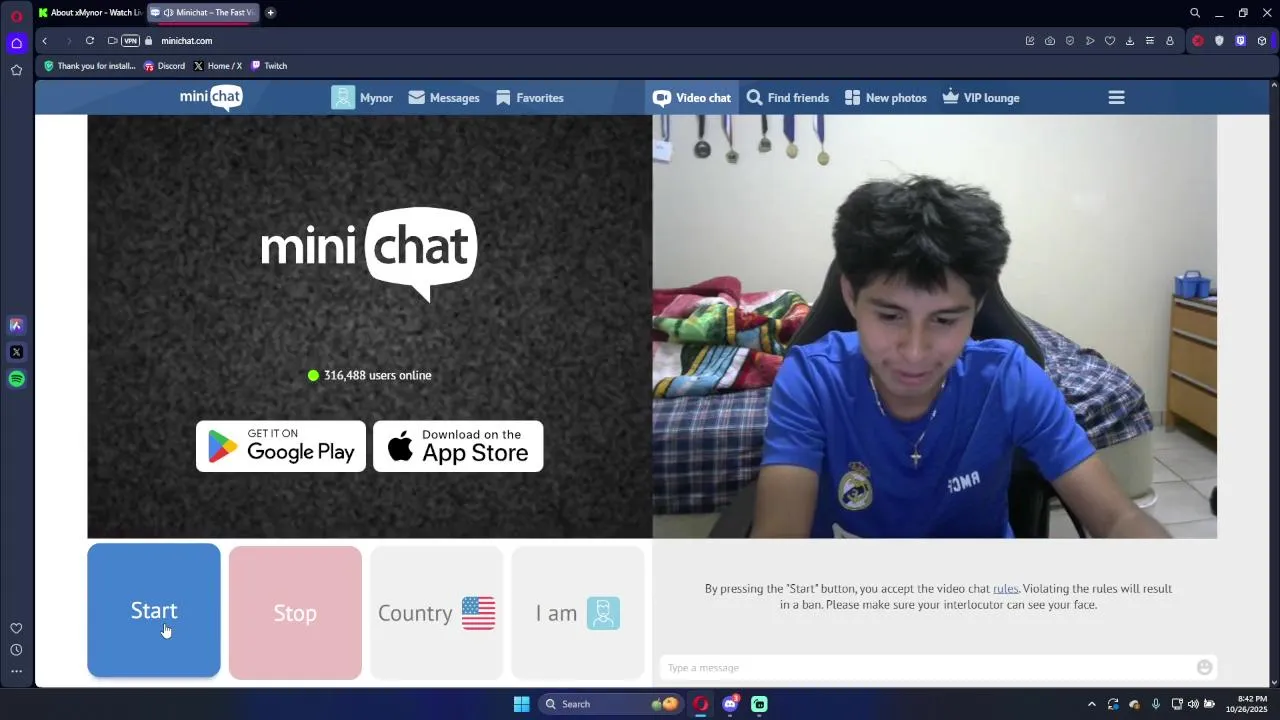Open the extensions cube icon
This screenshot has width=1280, height=720.
click(x=1262, y=41)
